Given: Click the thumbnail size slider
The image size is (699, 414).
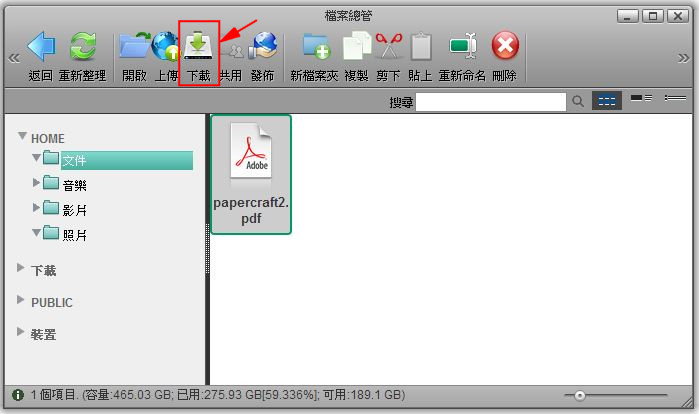Looking at the screenshot, I should [x=579, y=395].
